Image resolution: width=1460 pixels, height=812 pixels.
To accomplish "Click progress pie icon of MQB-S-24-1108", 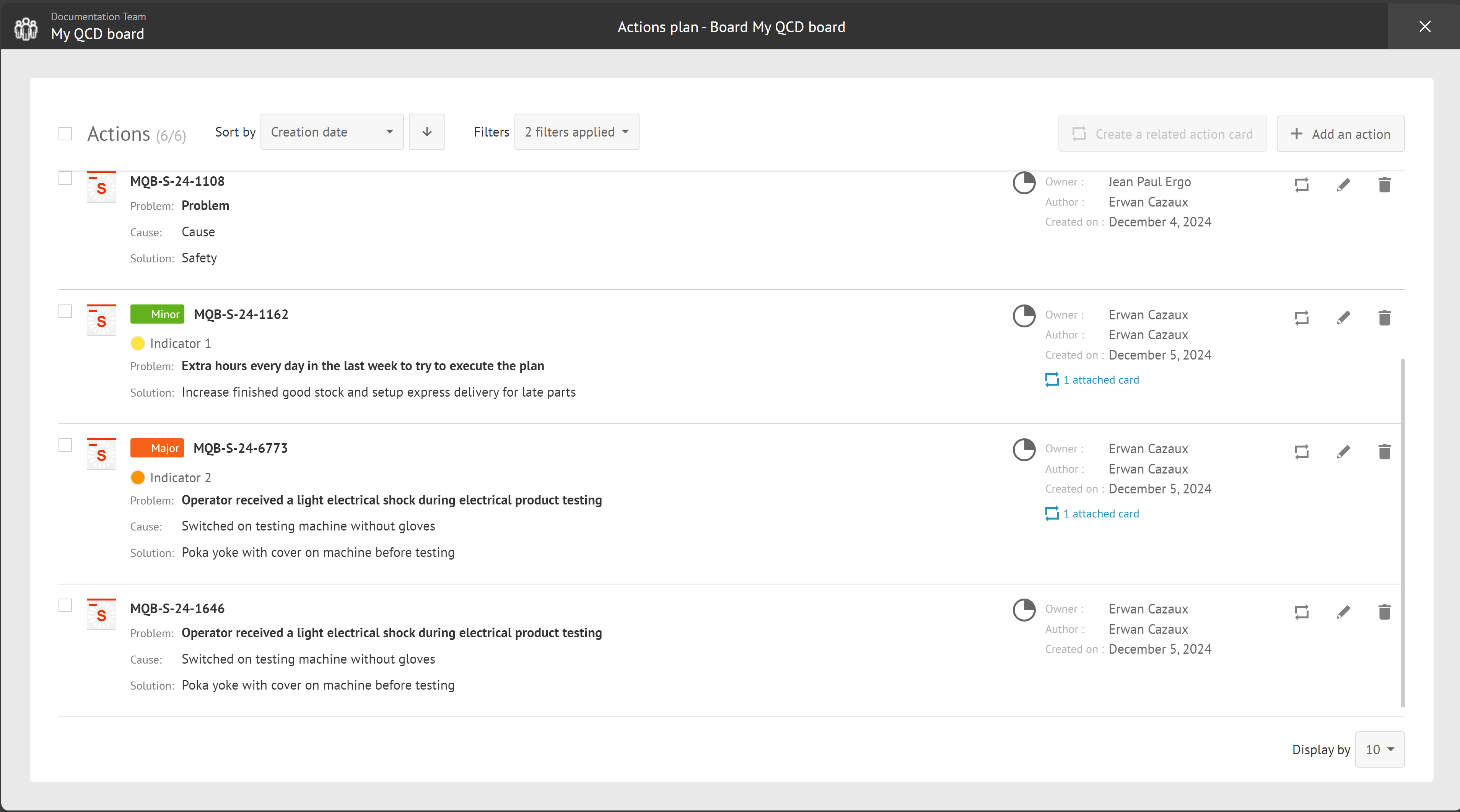I will (1024, 183).
